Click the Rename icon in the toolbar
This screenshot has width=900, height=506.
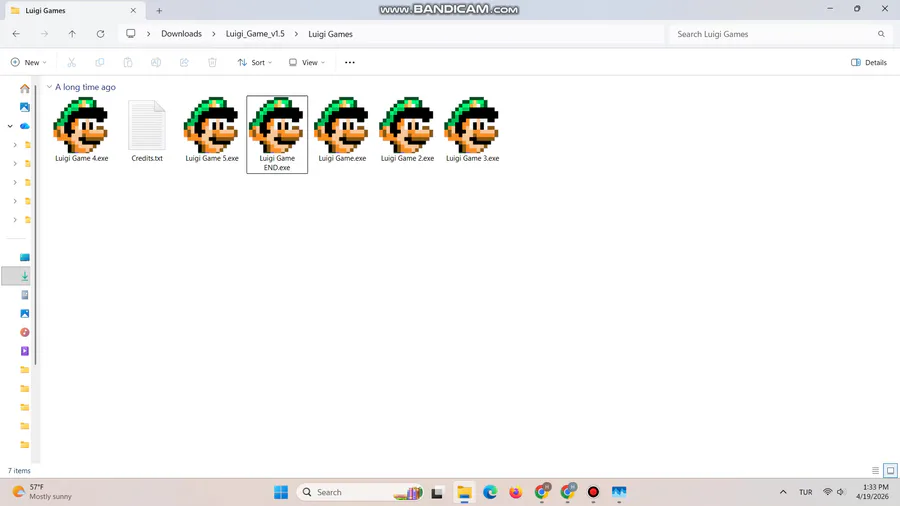[156, 63]
